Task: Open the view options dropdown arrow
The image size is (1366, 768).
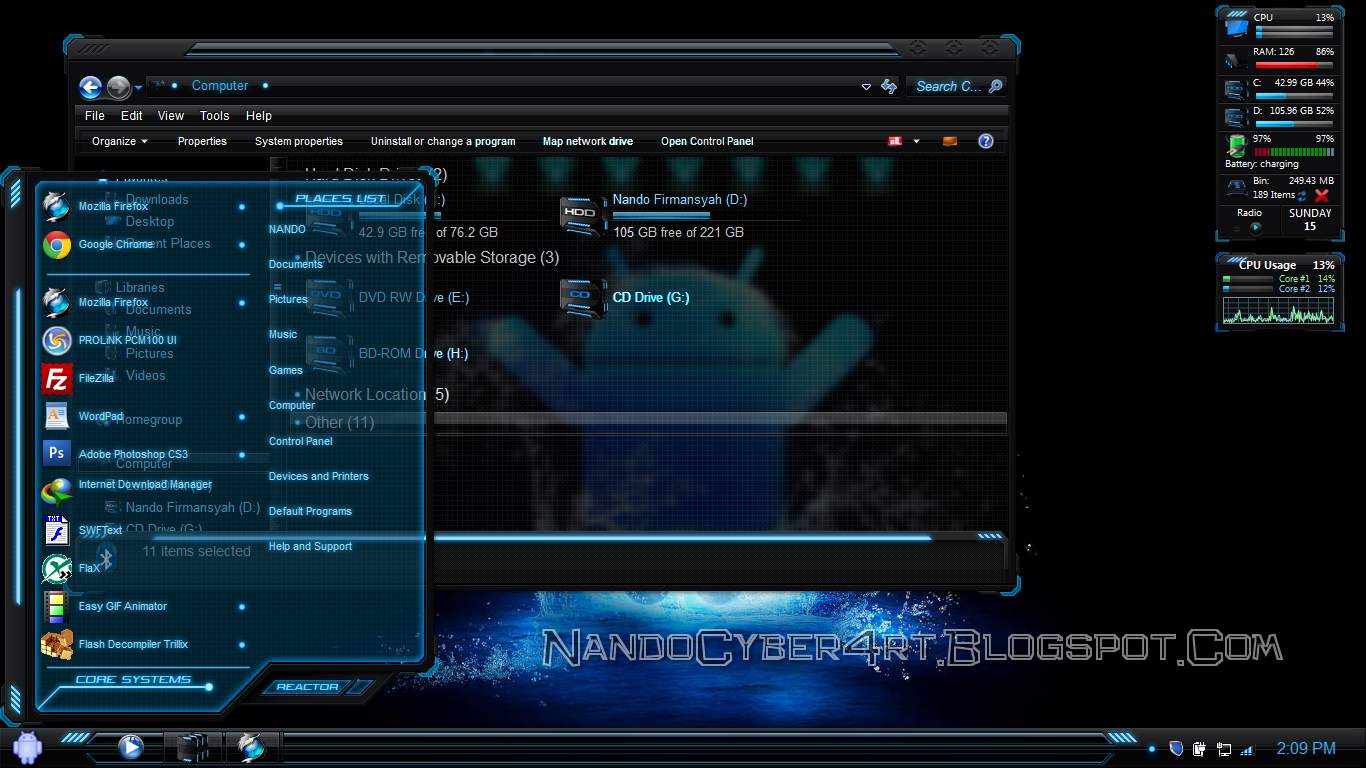Action: (916, 141)
